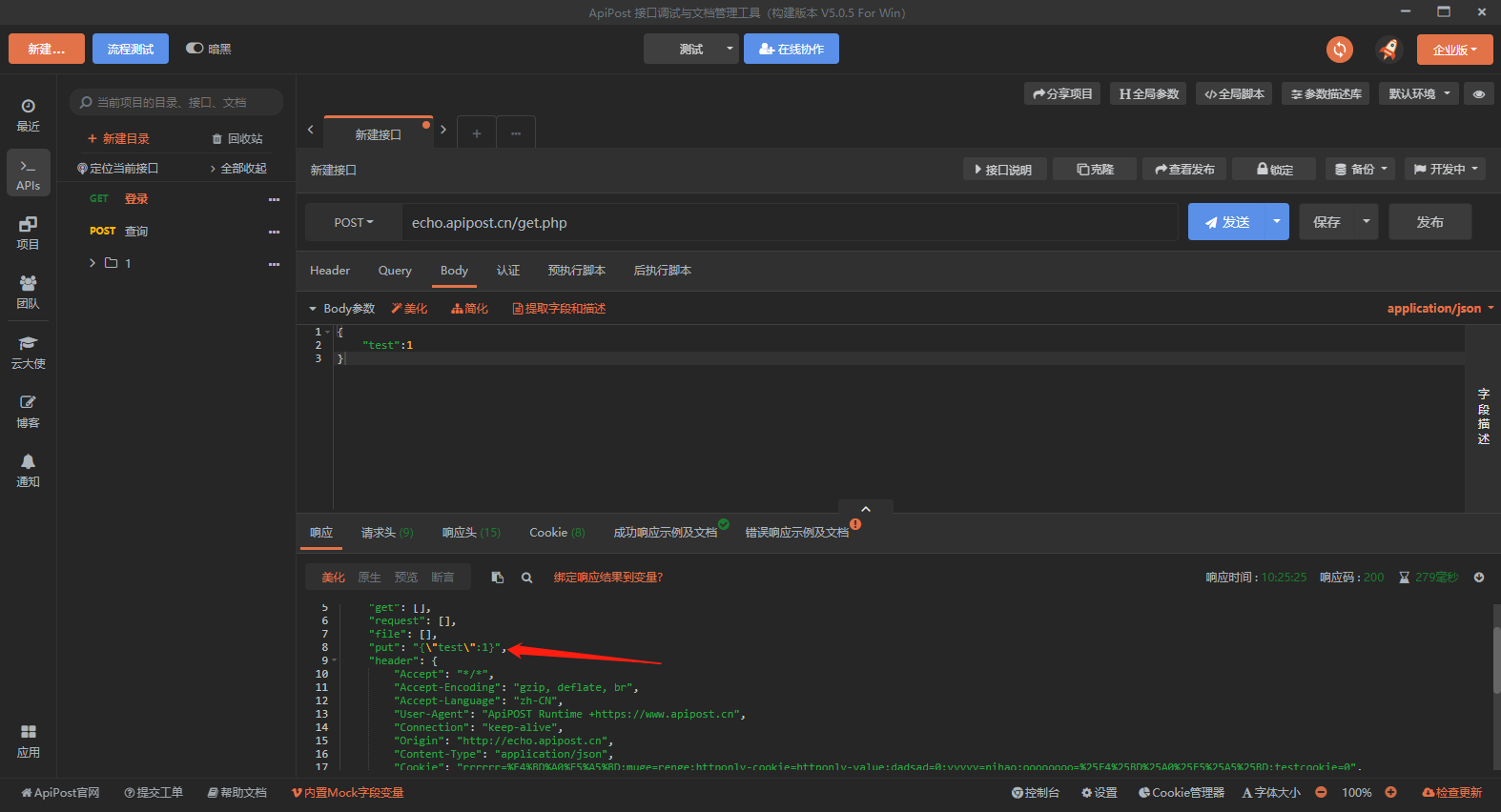Open tab overflow menu with three dots
Screen dimensions: 1501x812
(516, 133)
